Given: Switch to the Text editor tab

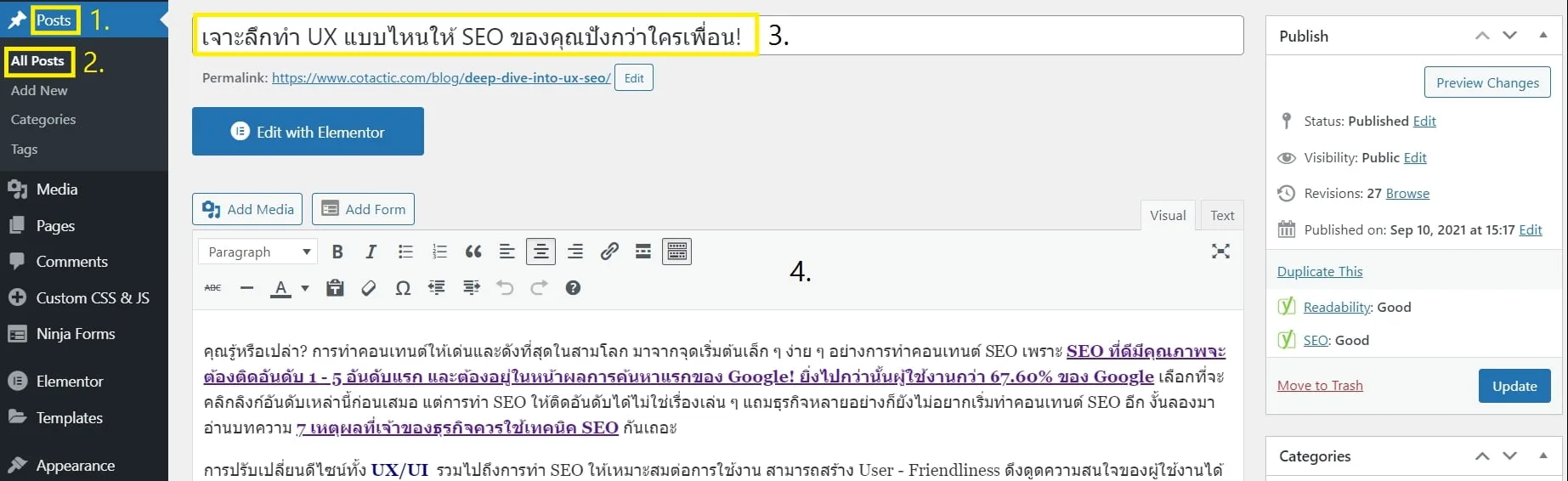Looking at the screenshot, I should (1222, 215).
